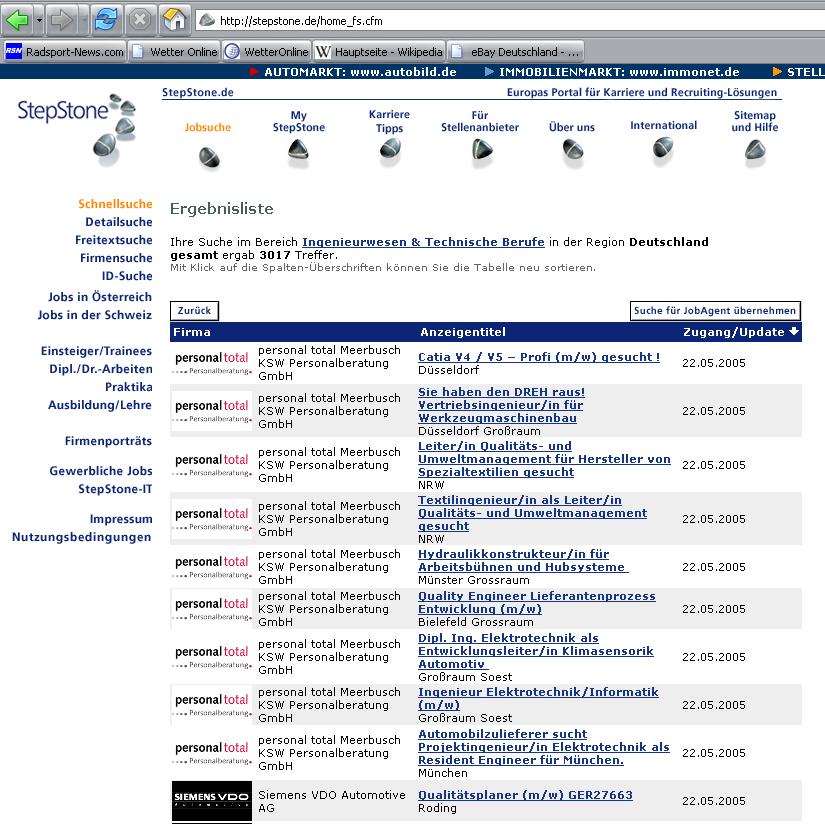The height and width of the screenshot is (824, 825).
Task: Open the My StepStone navigation label
Action: point(298,121)
